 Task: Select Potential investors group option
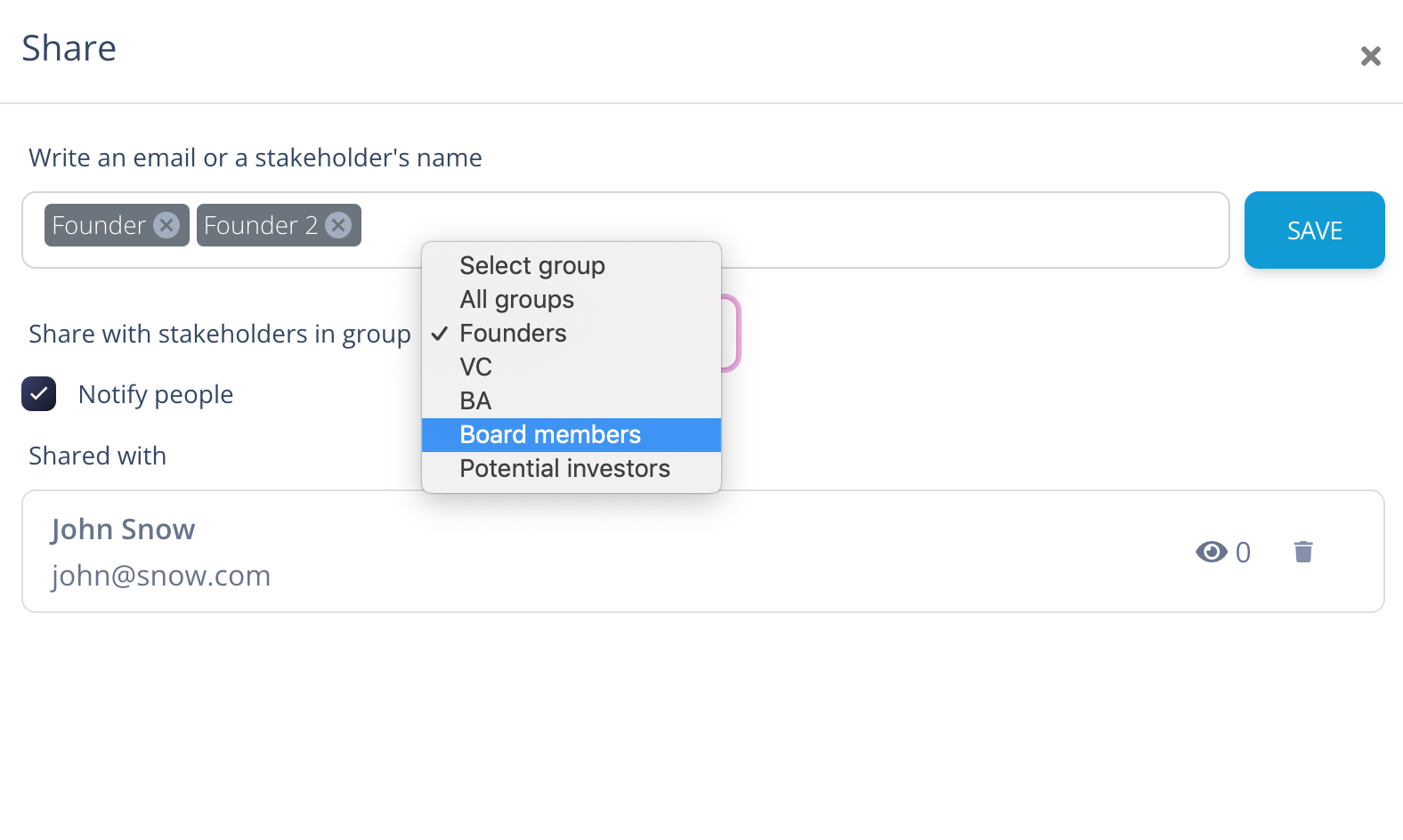pos(572,469)
